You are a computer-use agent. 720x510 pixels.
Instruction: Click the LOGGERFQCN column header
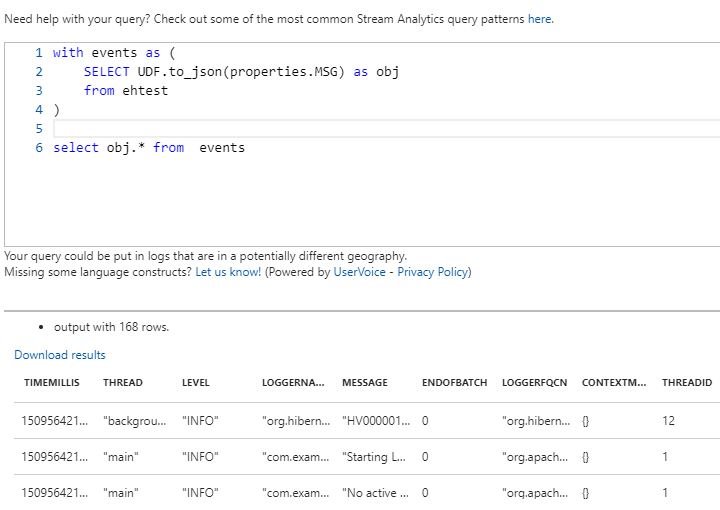click(534, 382)
